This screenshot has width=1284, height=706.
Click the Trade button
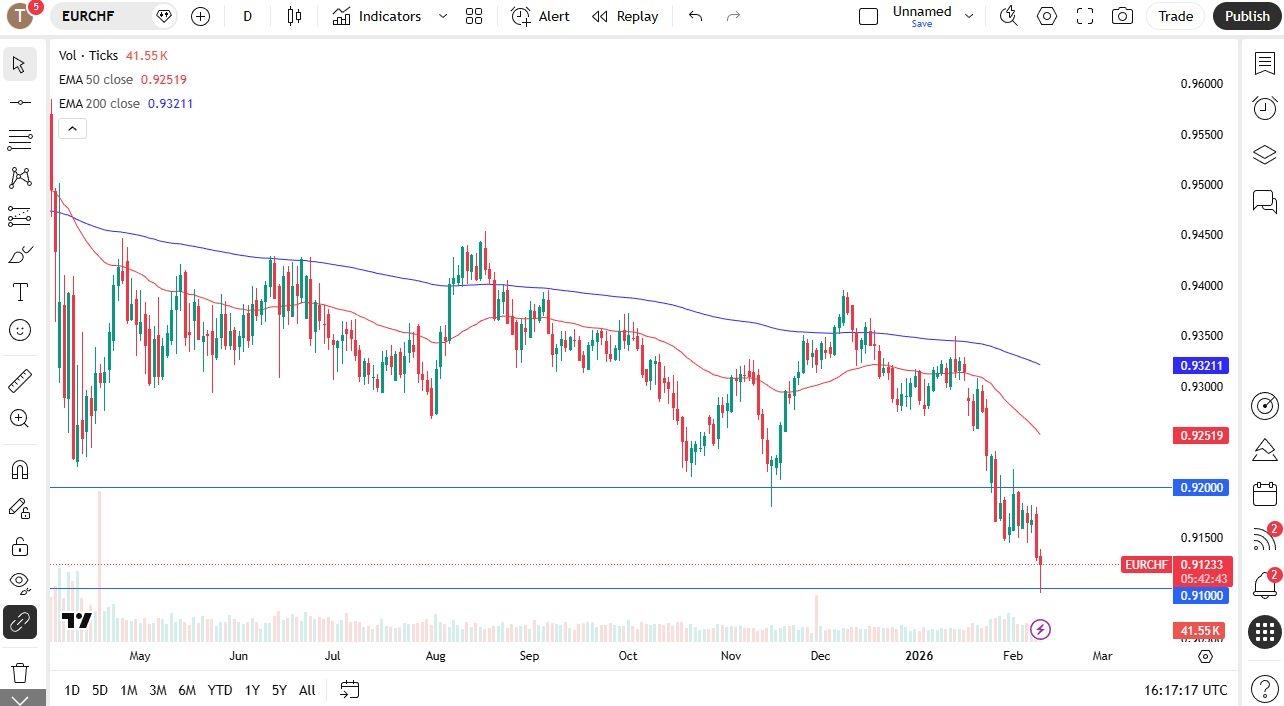coord(1175,16)
